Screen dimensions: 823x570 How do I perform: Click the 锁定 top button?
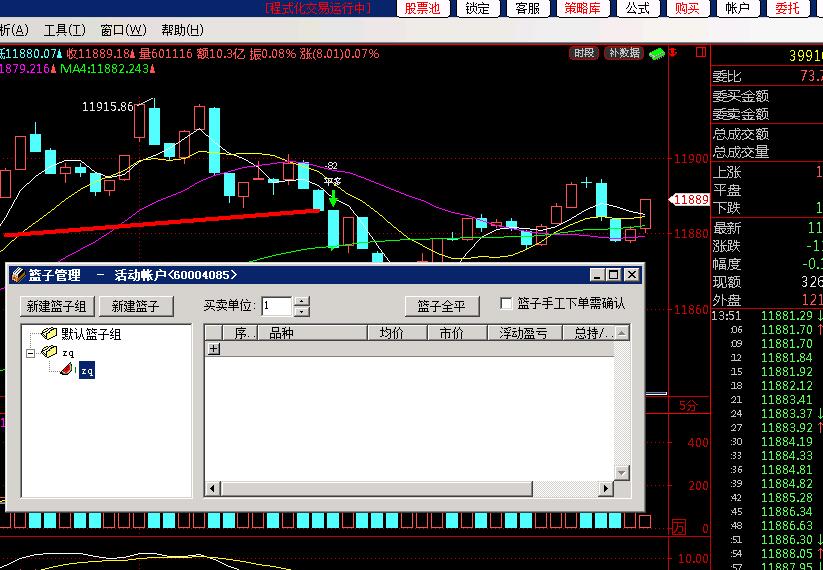(477, 8)
